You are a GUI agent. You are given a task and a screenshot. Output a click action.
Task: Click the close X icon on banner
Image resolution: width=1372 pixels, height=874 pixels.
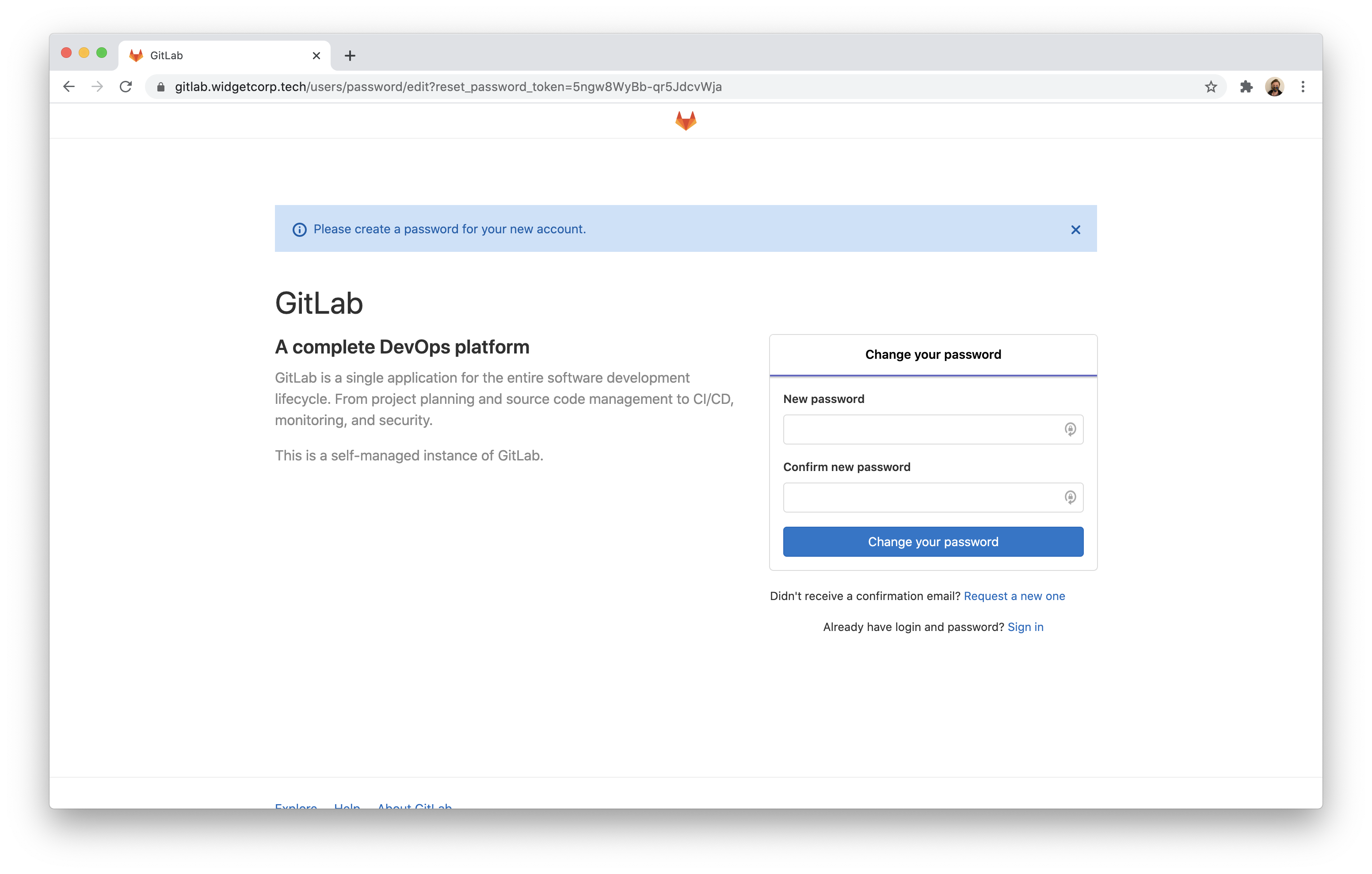pyautogui.click(x=1075, y=229)
